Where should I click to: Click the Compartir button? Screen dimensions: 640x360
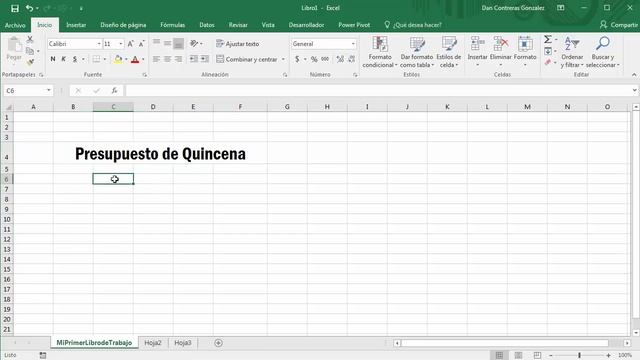[x=619, y=25]
